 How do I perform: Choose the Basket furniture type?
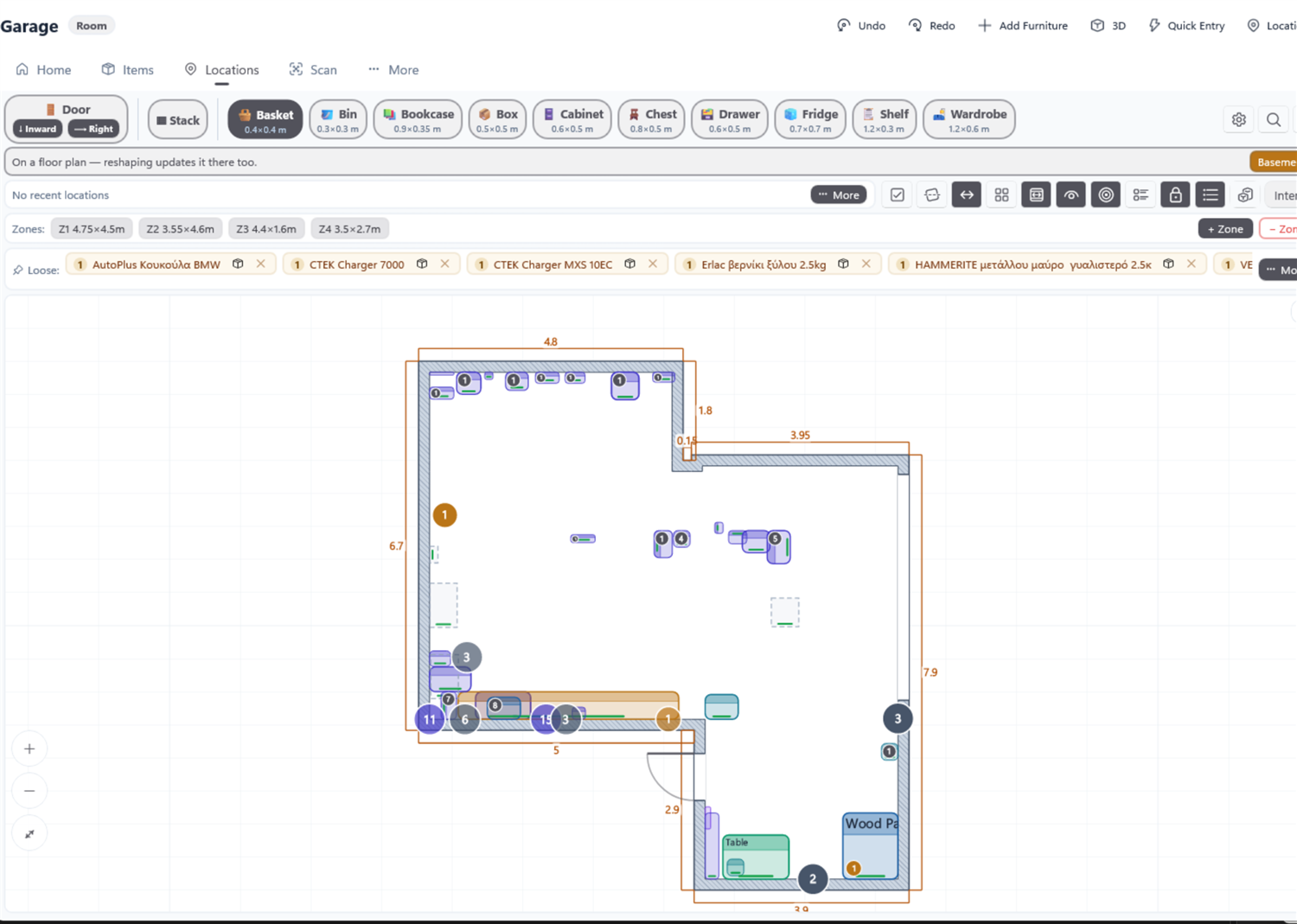point(265,120)
